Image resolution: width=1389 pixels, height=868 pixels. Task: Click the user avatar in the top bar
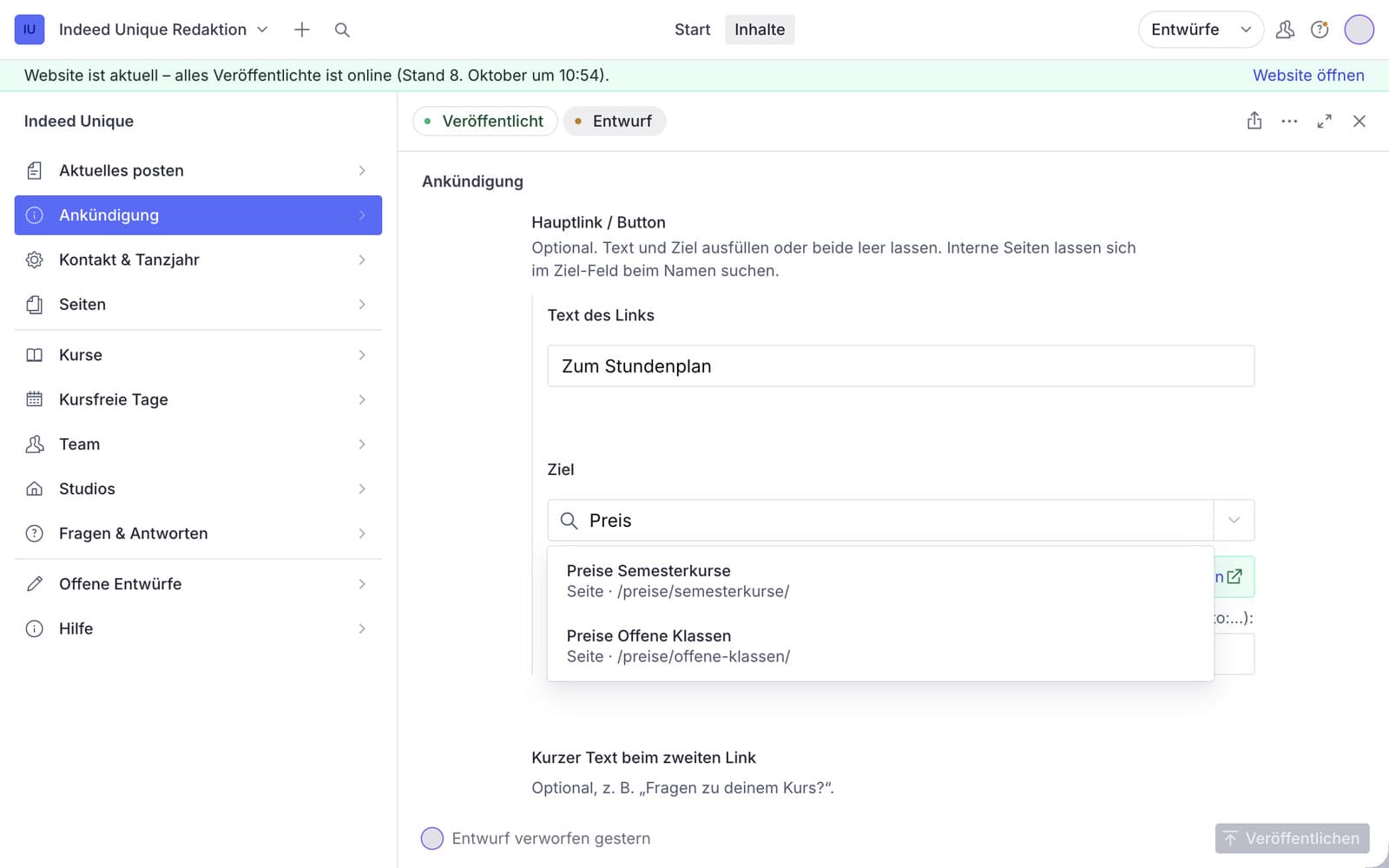coord(1359,30)
